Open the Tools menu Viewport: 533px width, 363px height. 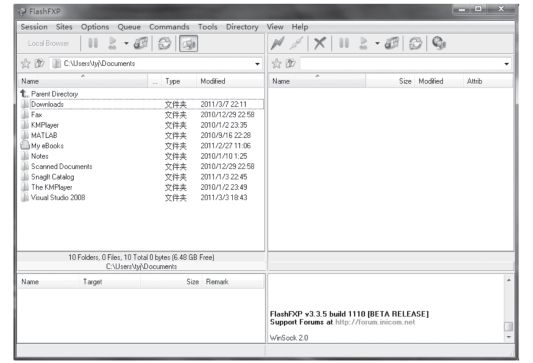coord(208,27)
